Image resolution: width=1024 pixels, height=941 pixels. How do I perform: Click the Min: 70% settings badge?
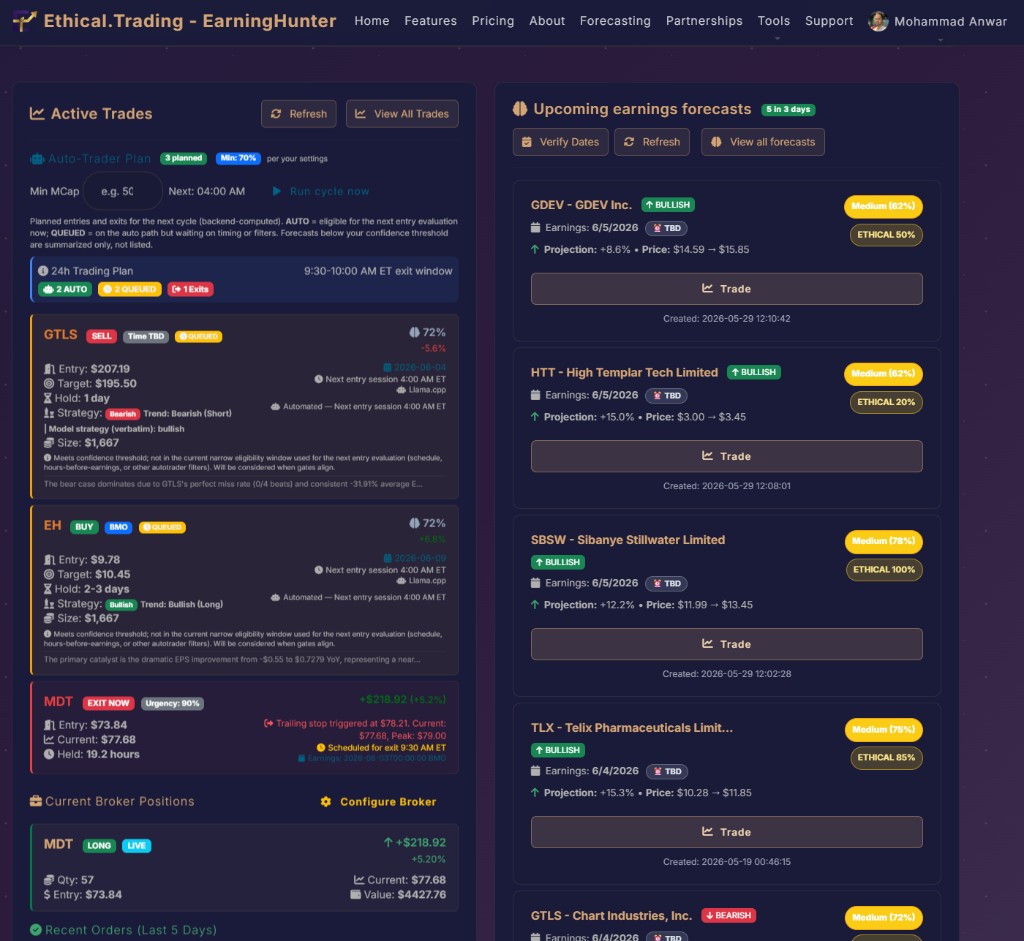tap(238, 158)
